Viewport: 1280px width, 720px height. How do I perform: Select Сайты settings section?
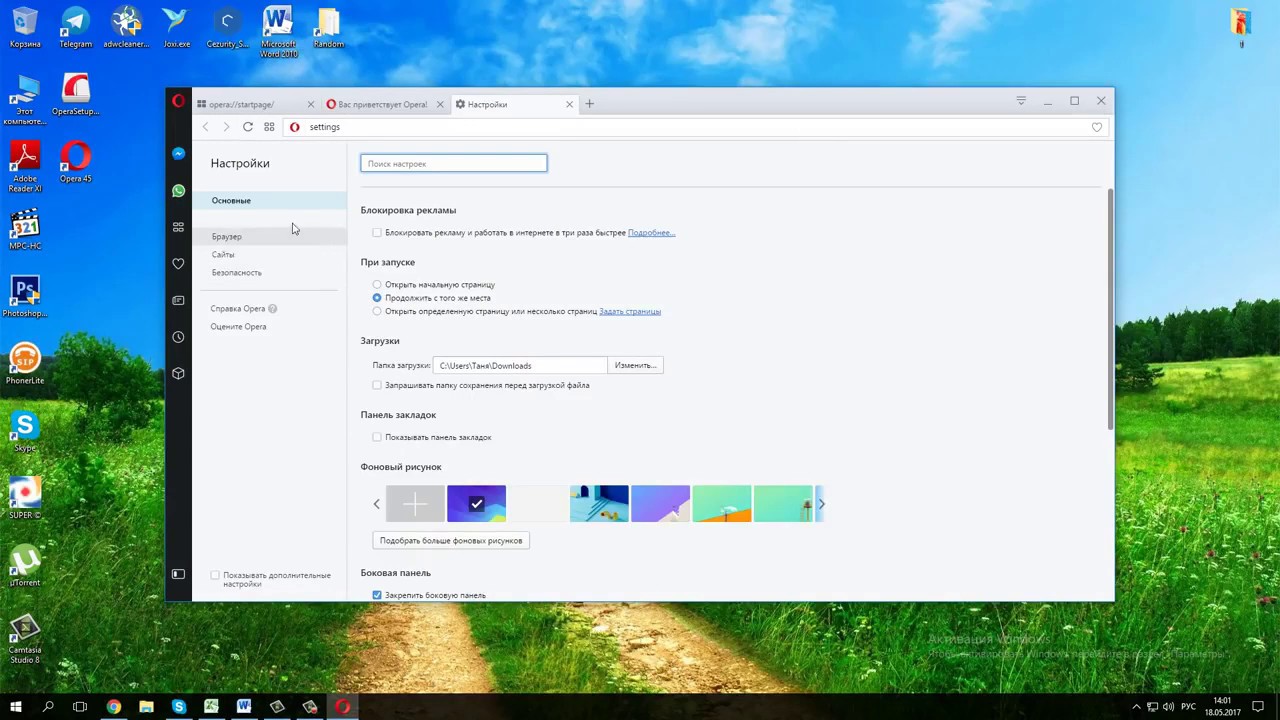pyautogui.click(x=223, y=255)
